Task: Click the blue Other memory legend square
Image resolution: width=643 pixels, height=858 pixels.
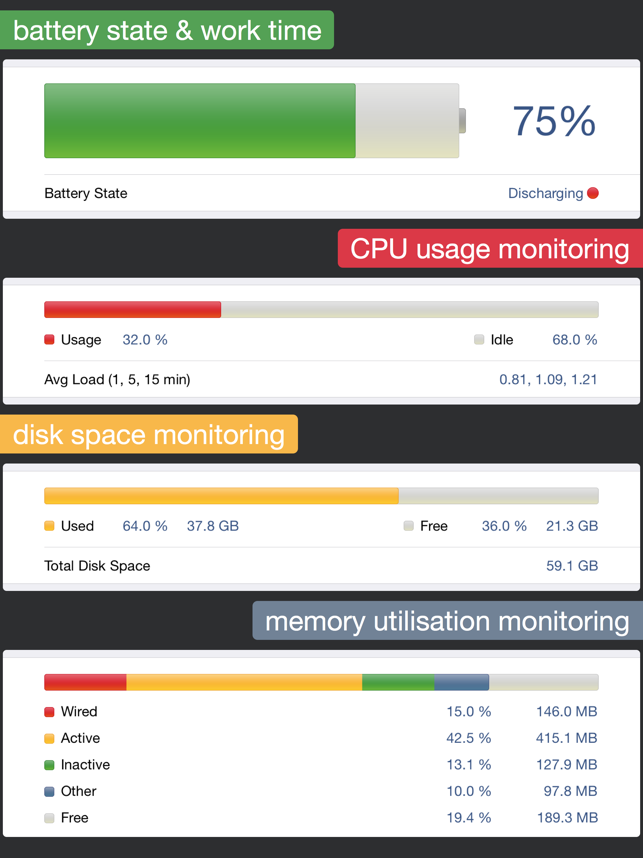Action: pos(49,791)
